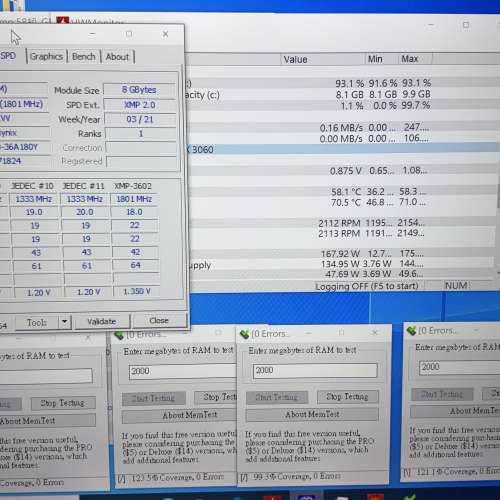Click the '99.3% Coverage, 0 Errors' status text
Viewport: 500px width, 500px height.
(297, 476)
